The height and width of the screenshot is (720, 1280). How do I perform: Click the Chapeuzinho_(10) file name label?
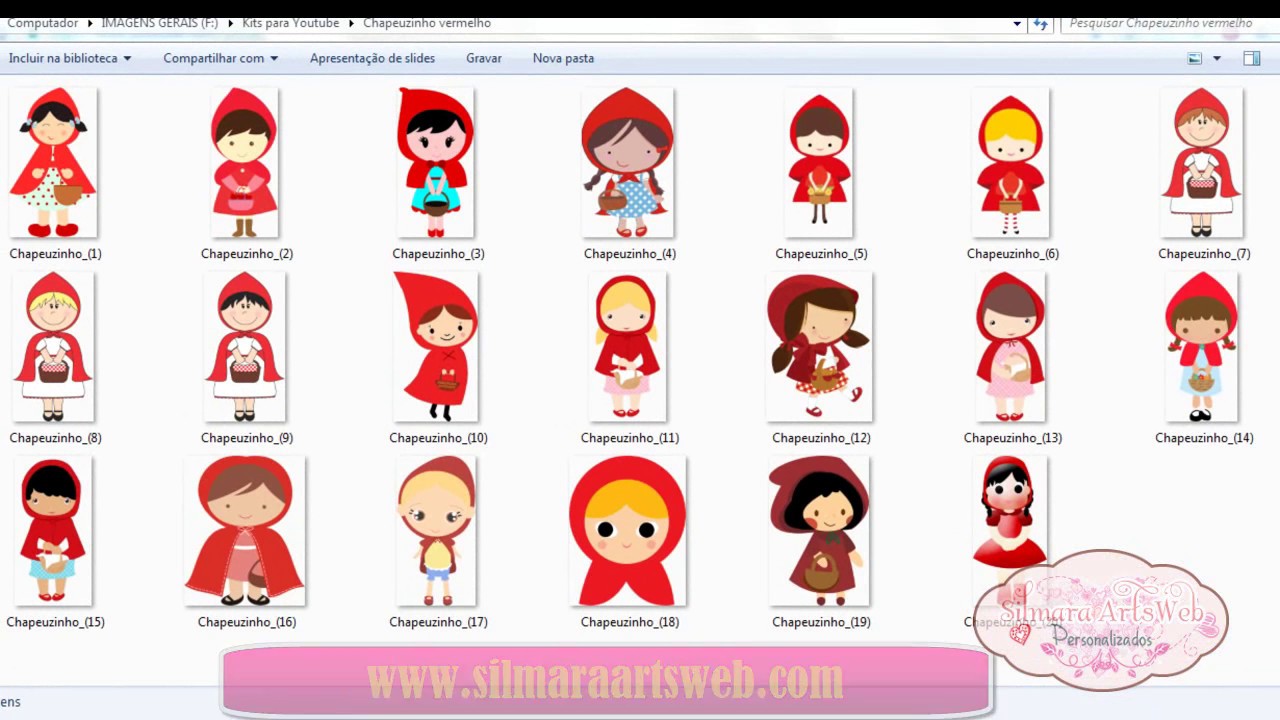pyautogui.click(x=438, y=438)
